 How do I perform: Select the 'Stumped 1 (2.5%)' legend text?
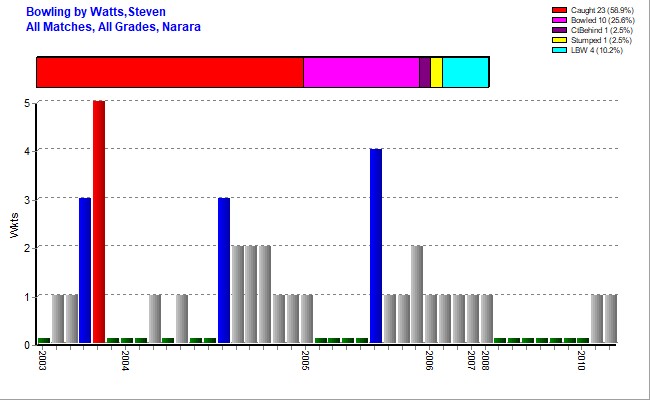(601, 40)
